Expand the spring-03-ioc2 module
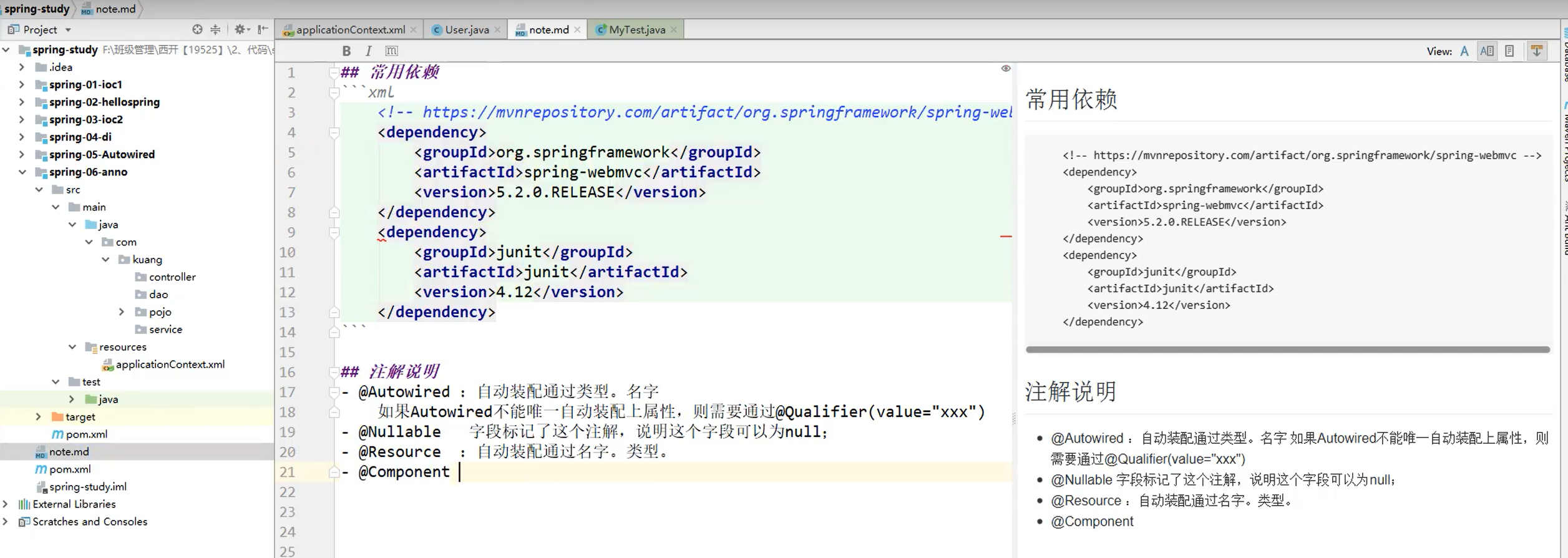This screenshot has width=1568, height=558. click(22, 119)
